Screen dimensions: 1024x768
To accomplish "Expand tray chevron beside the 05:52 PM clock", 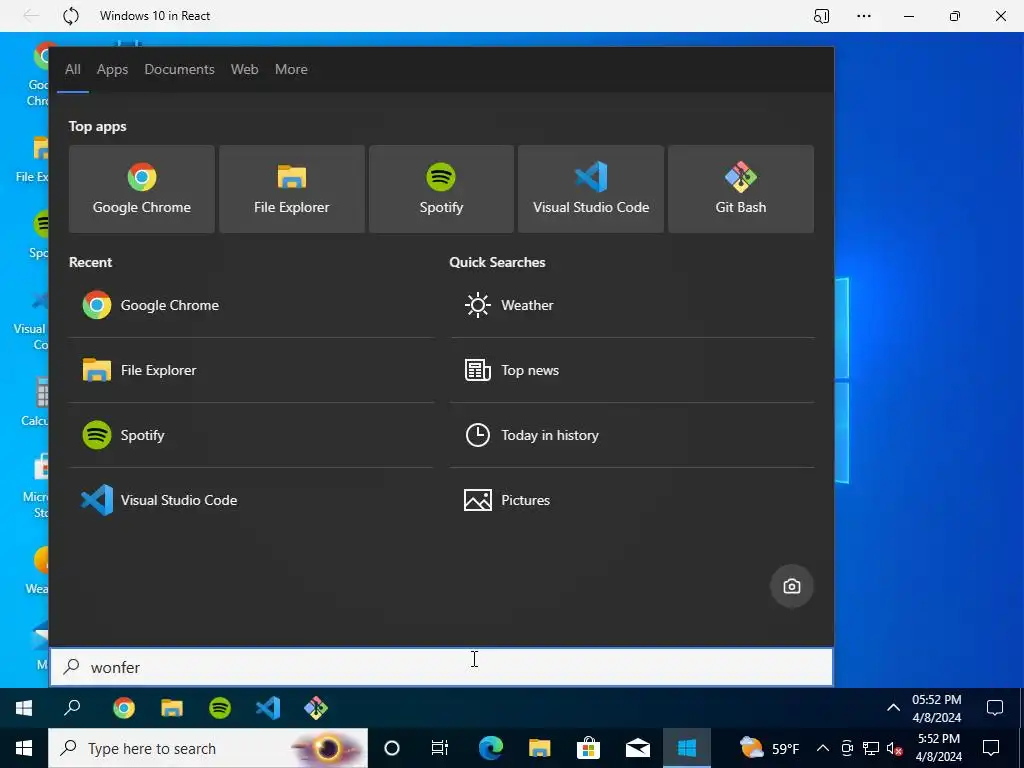I will pyautogui.click(x=893, y=708).
